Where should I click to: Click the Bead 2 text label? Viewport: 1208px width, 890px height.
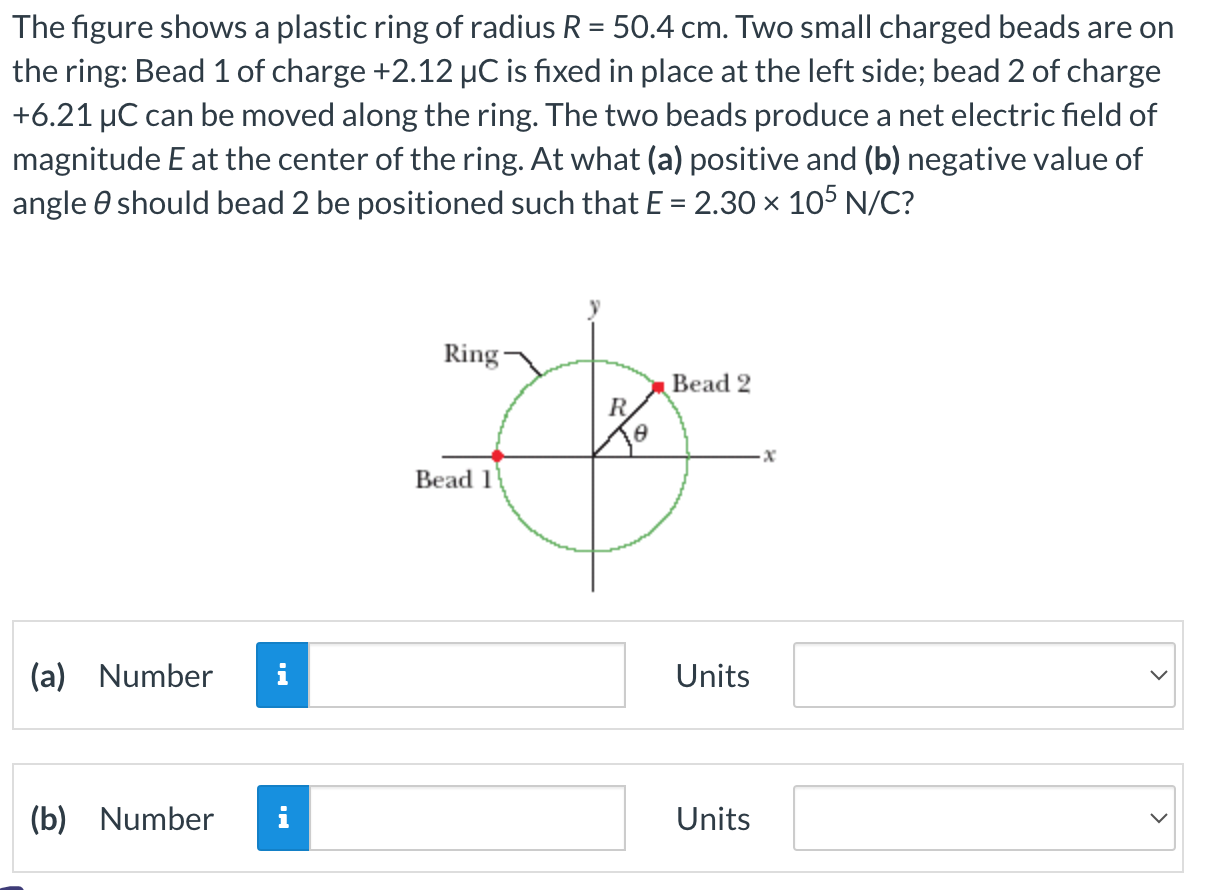[x=711, y=384]
